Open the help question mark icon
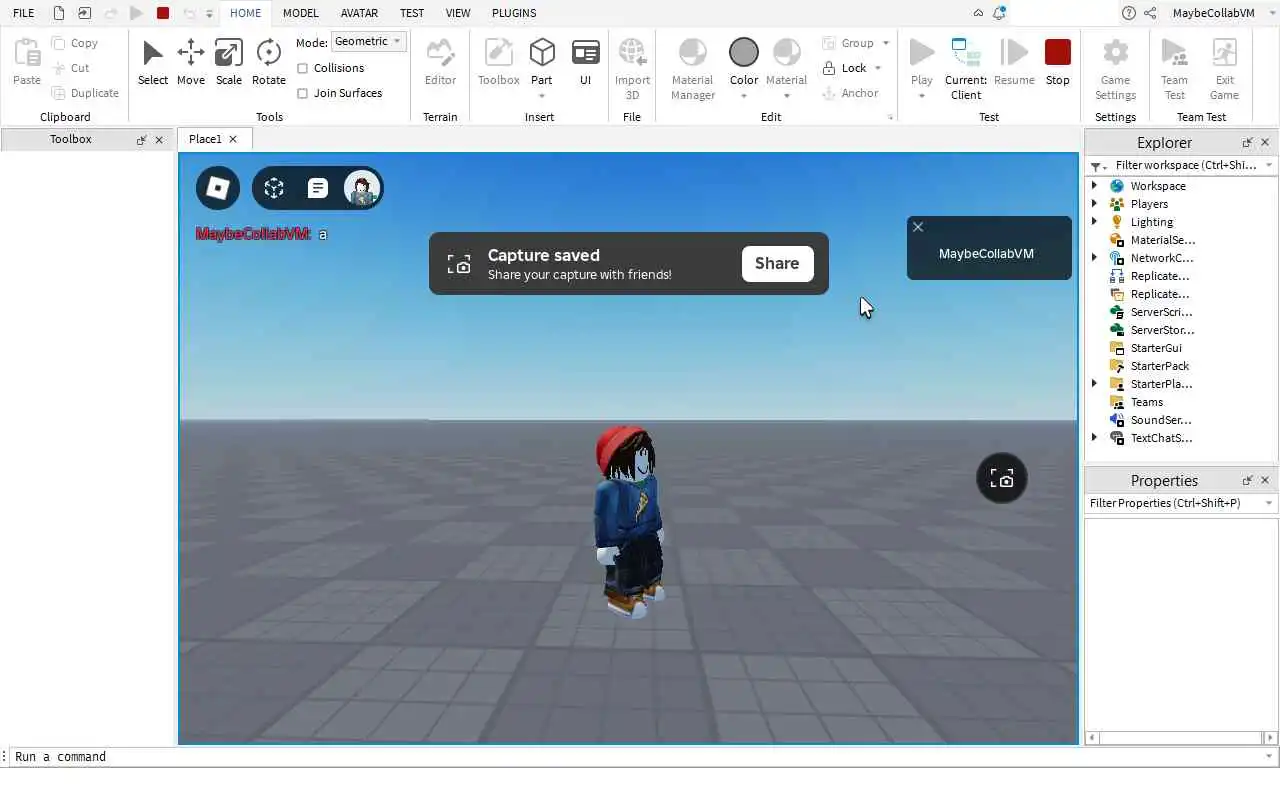This screenshot has width=1280, height=800. pos(1129,13)
